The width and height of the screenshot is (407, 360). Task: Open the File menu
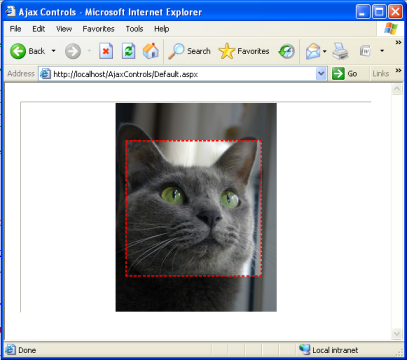[x=15, y=29]
